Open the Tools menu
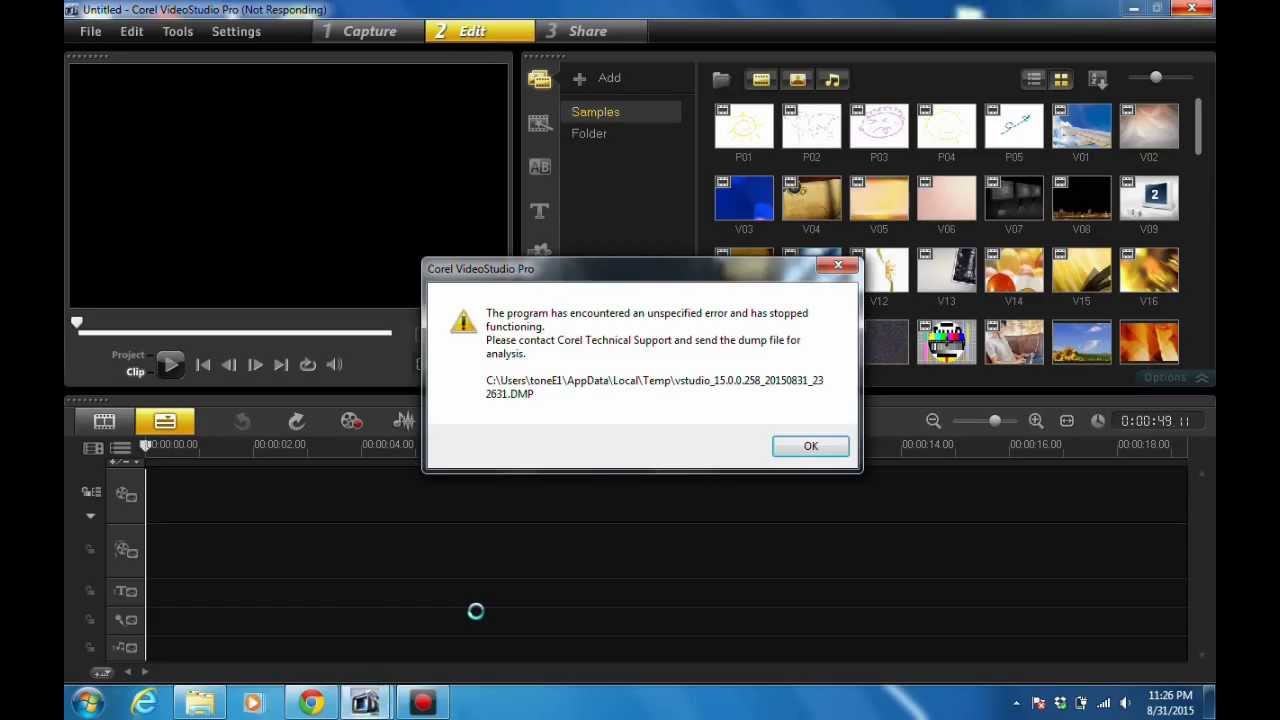The image size is (1280, 720). (x=178, y=31)
